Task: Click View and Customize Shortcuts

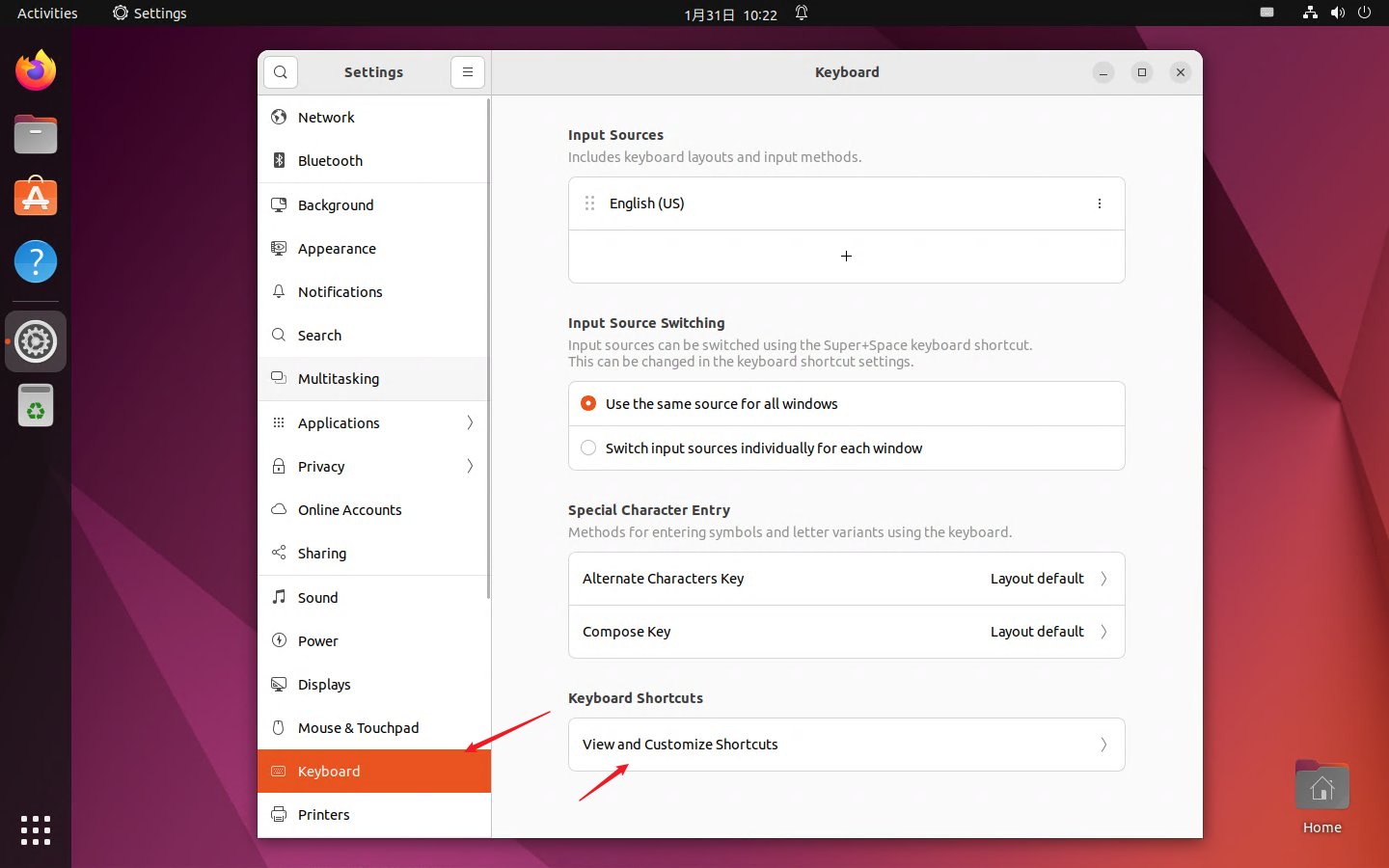Action: (x=846, y=745)
